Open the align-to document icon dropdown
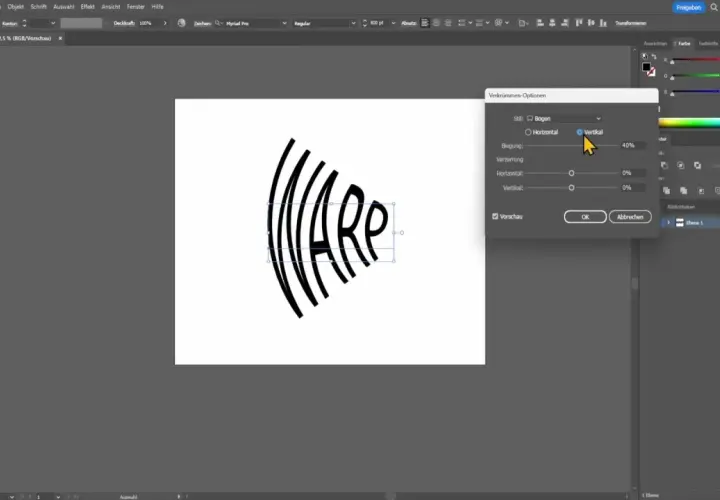Screen dimensions: 720x500 tap(523, 23)
